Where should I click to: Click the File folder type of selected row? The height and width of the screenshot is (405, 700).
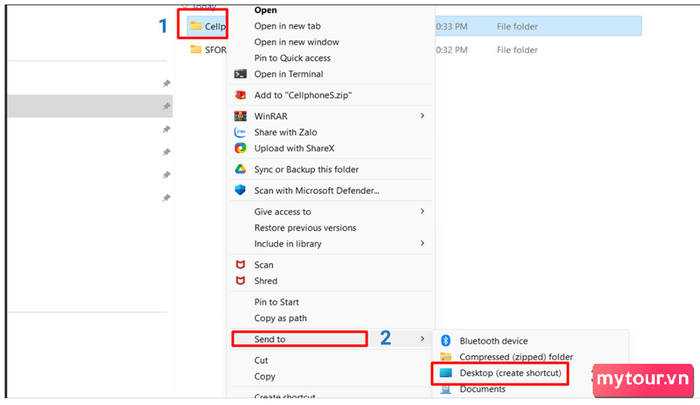[x=517, y=27]
